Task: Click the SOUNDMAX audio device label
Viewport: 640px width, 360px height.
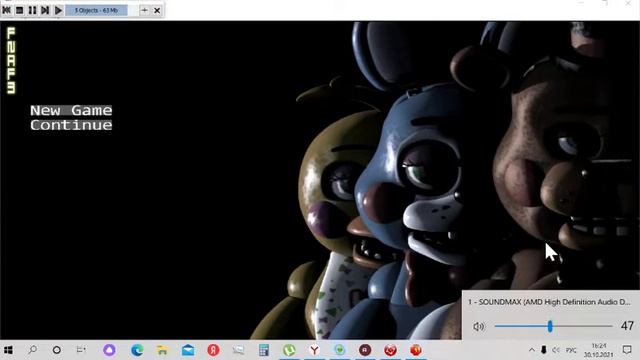Action: 549,302
